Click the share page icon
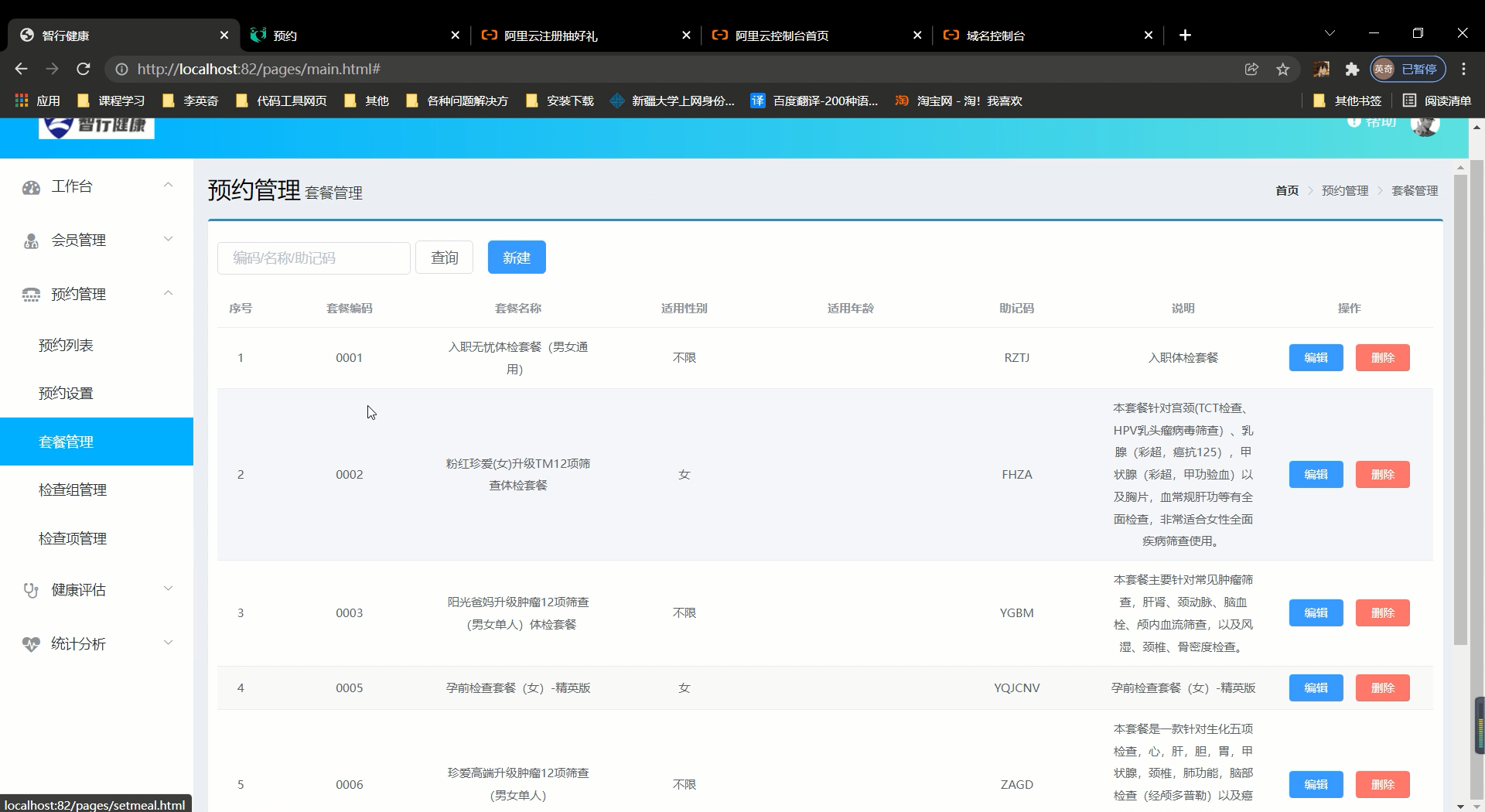 pos(1251,69)
